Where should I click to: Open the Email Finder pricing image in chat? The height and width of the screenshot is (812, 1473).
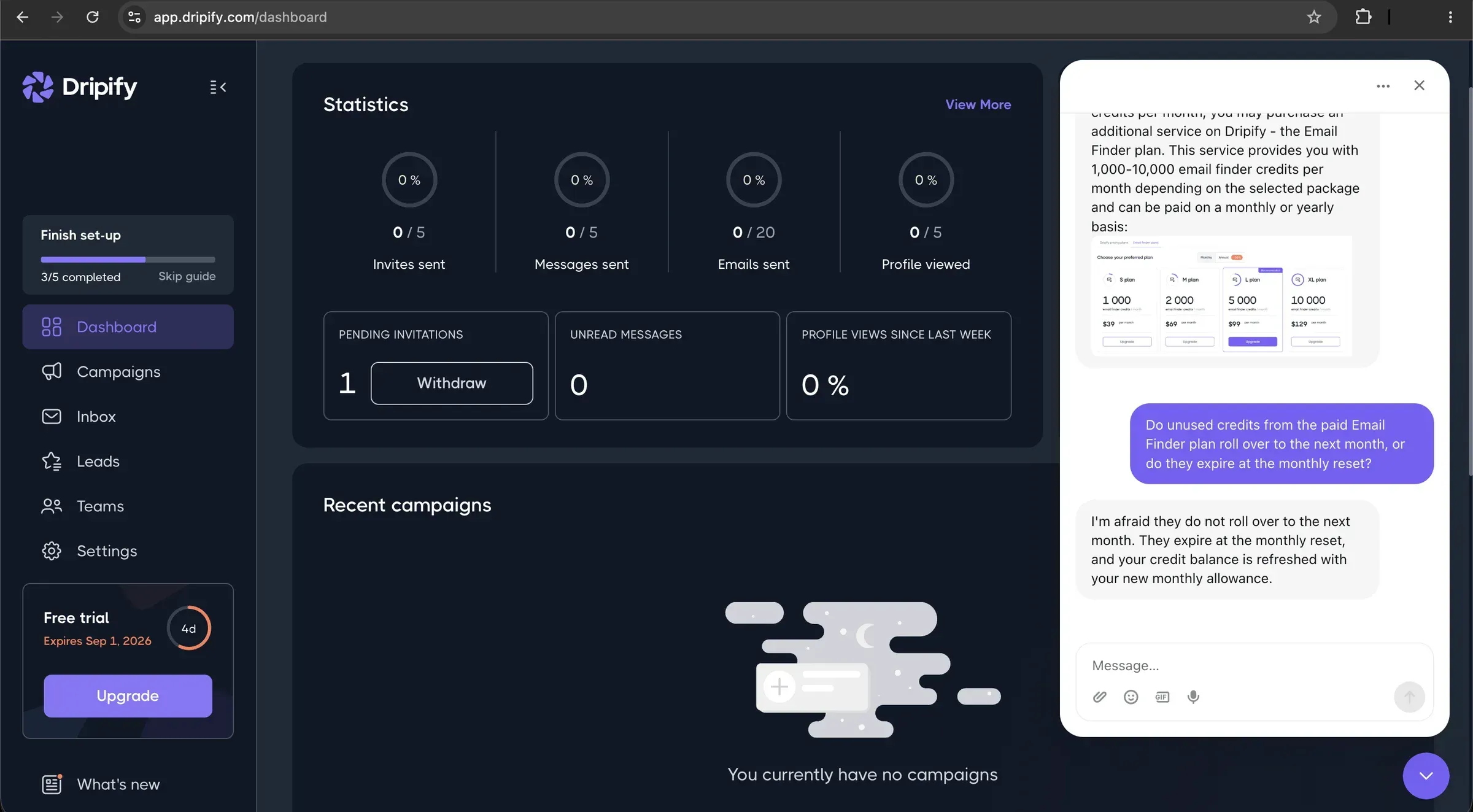(1221, 296)
